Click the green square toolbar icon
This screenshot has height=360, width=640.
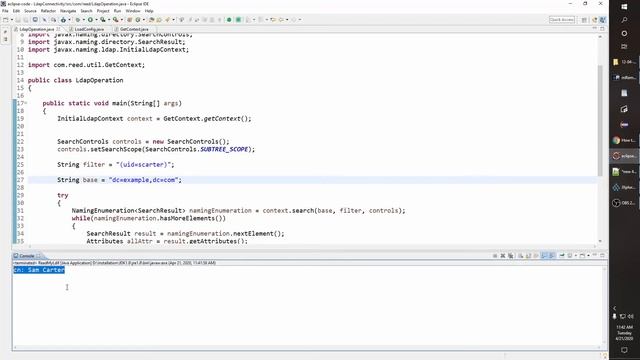coord(238,20)
